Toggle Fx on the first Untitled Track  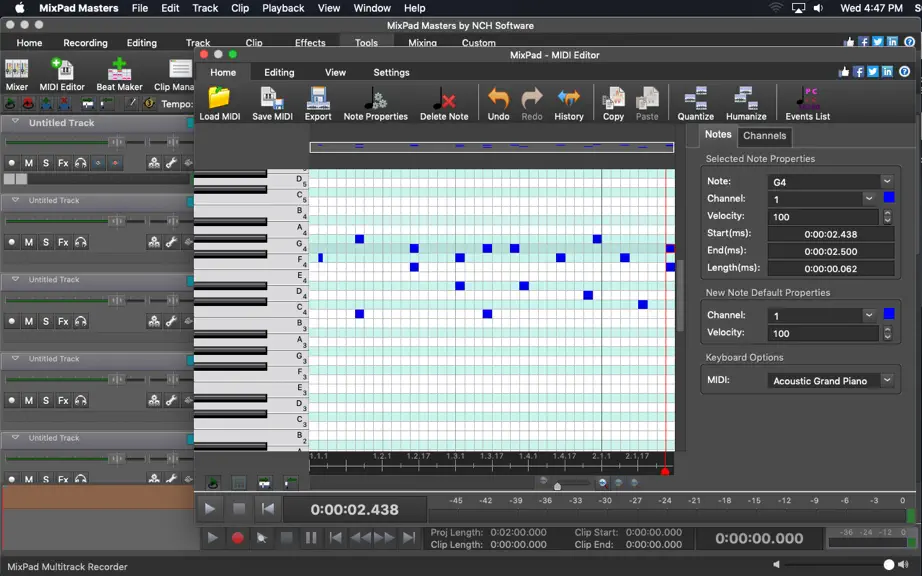[63, 163]
